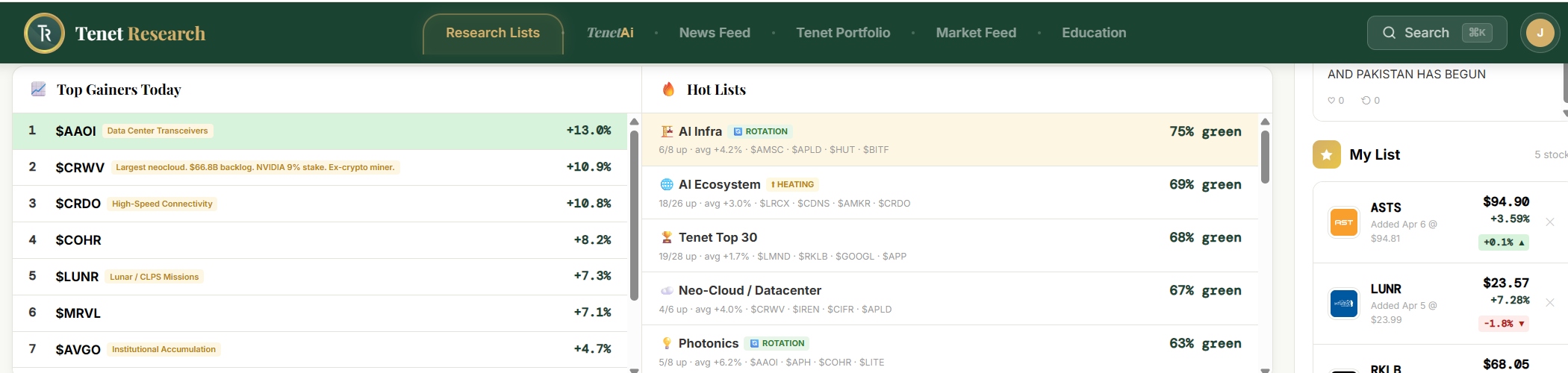Switch to Market Feed tab
Image resolution: width=1568 pixels, height=373 pixels.
click(976, 33)
